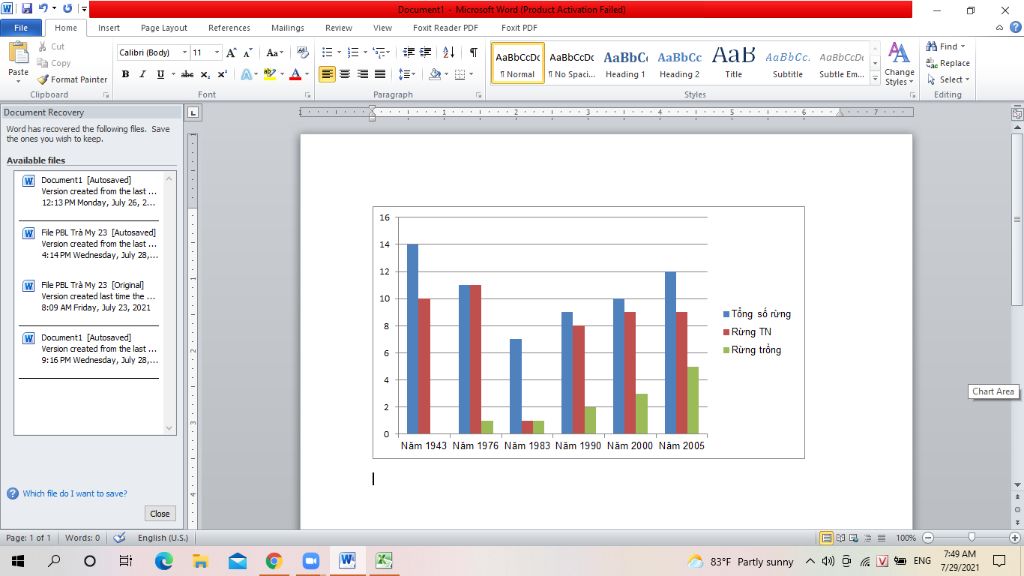Clear formatting icon in Font group
The height and width of the screenshot is (576, 1024).
[x=302, y=52]
